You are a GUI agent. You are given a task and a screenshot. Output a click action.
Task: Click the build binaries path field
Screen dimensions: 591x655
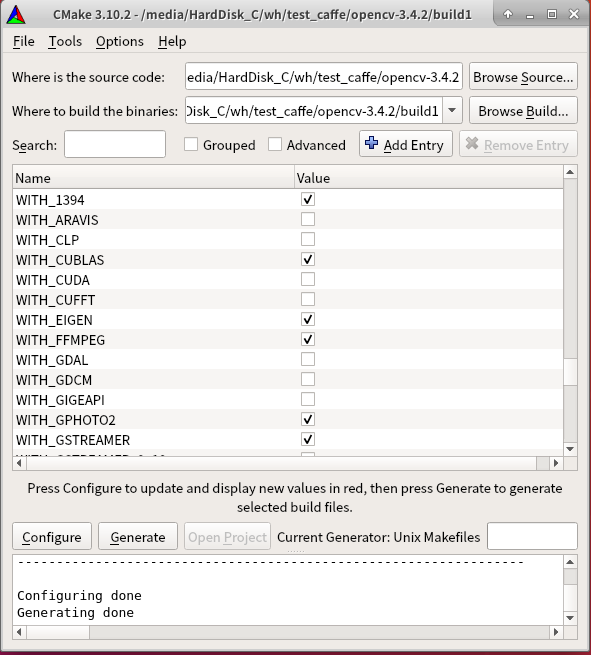pyautogui.click(x=314, y=110)
